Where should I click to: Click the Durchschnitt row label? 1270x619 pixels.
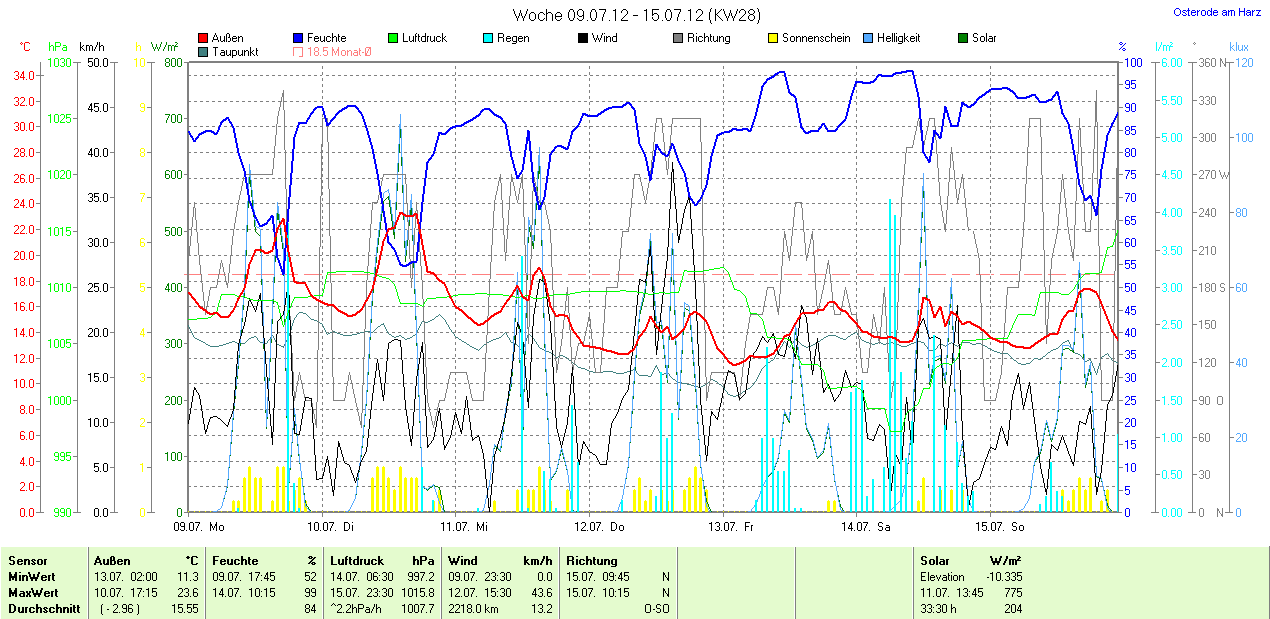42,608
